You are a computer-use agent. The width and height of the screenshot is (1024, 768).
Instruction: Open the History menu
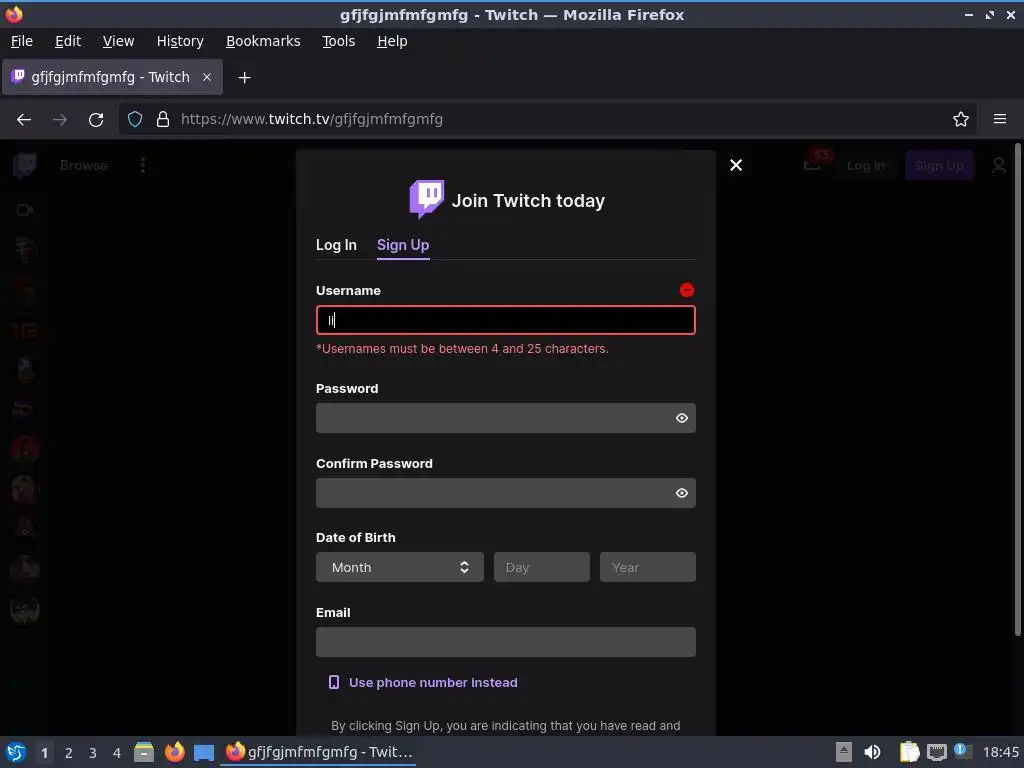coord(180,41)
